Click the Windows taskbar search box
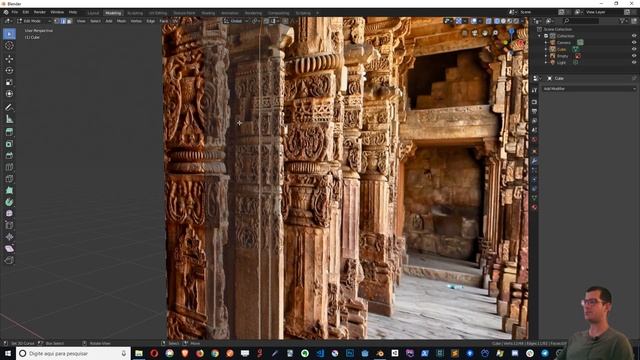 click(x=73, y=353)
